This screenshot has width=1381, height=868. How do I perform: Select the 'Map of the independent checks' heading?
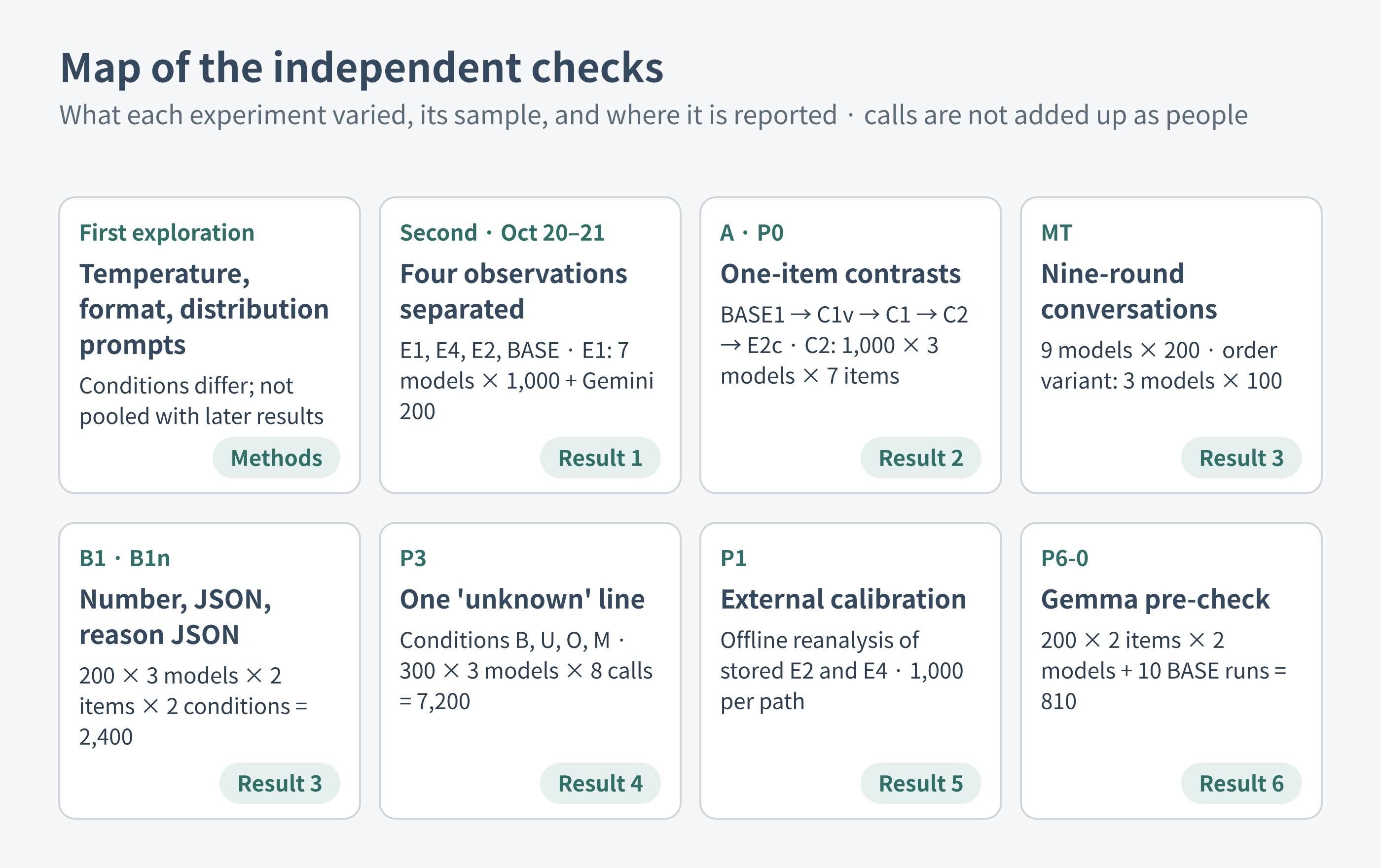[x=362, y=68]
